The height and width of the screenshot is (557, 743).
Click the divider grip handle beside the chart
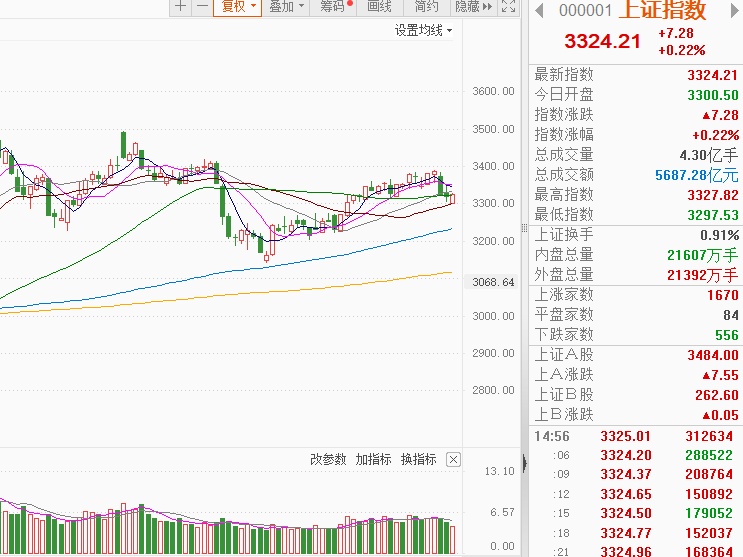coord(525,228)
